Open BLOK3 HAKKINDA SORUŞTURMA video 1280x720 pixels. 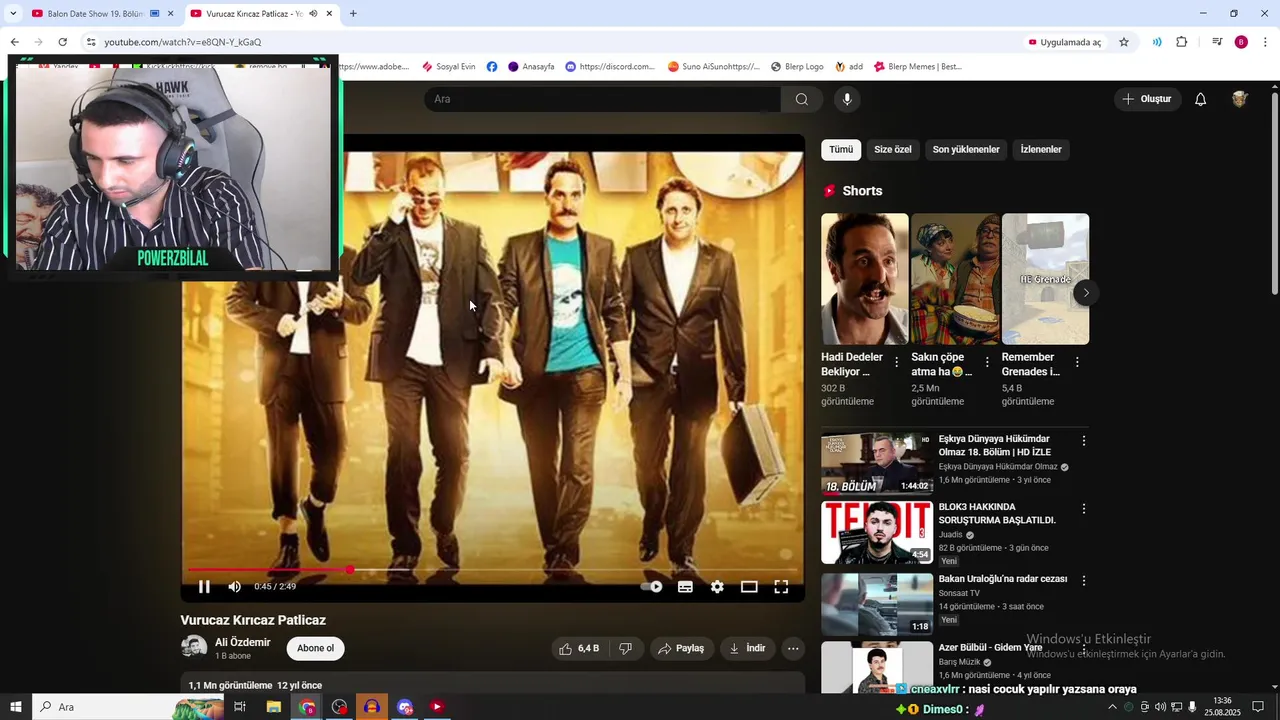[877, 533]
